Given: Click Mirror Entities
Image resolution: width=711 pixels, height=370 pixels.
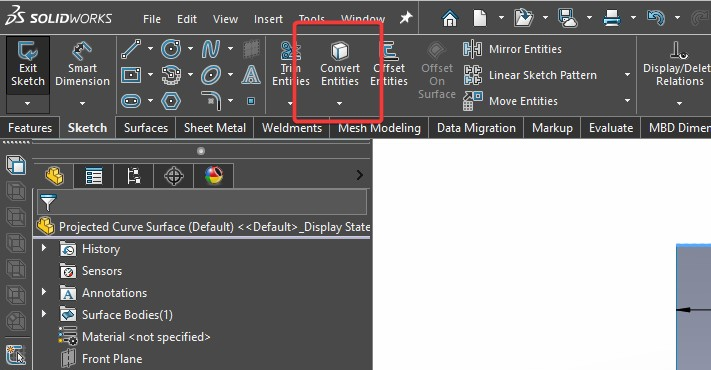Looking at the screenshot, I should (x=512, y=49).
